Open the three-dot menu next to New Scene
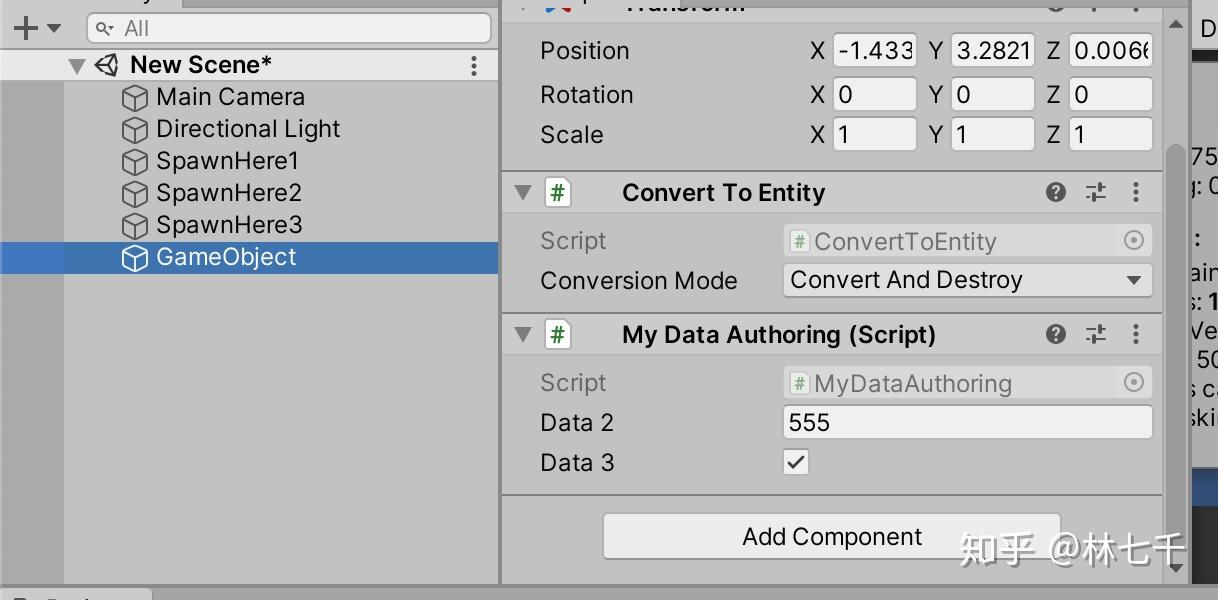Image resolution: width=1218 pixels, height=600 pixels. point(473,65)
